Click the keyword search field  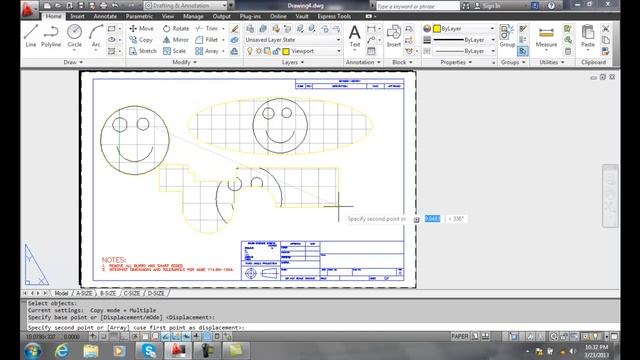tap(417, 6)
